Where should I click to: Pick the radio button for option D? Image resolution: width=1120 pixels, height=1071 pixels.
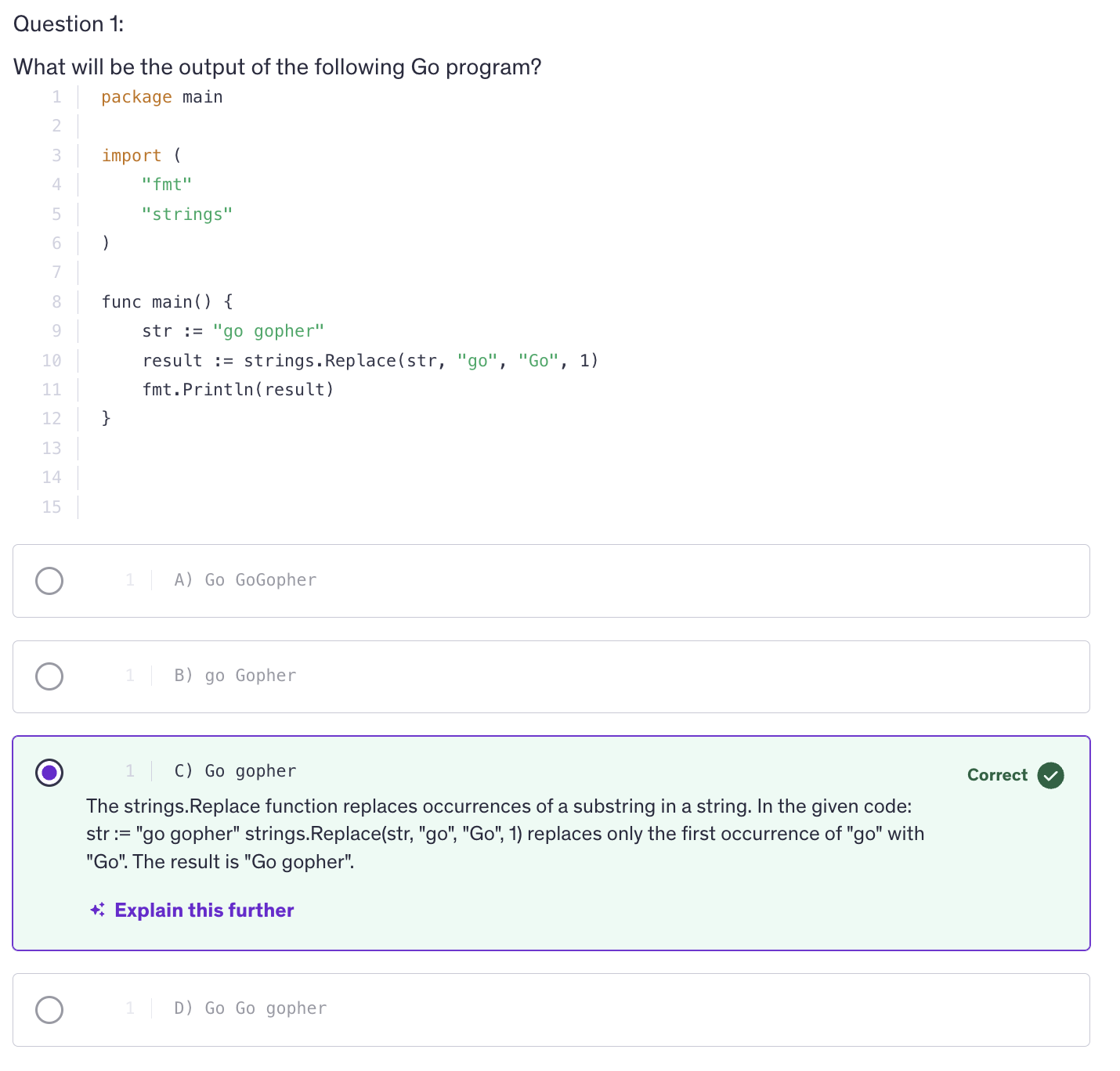coord(49,1009)
